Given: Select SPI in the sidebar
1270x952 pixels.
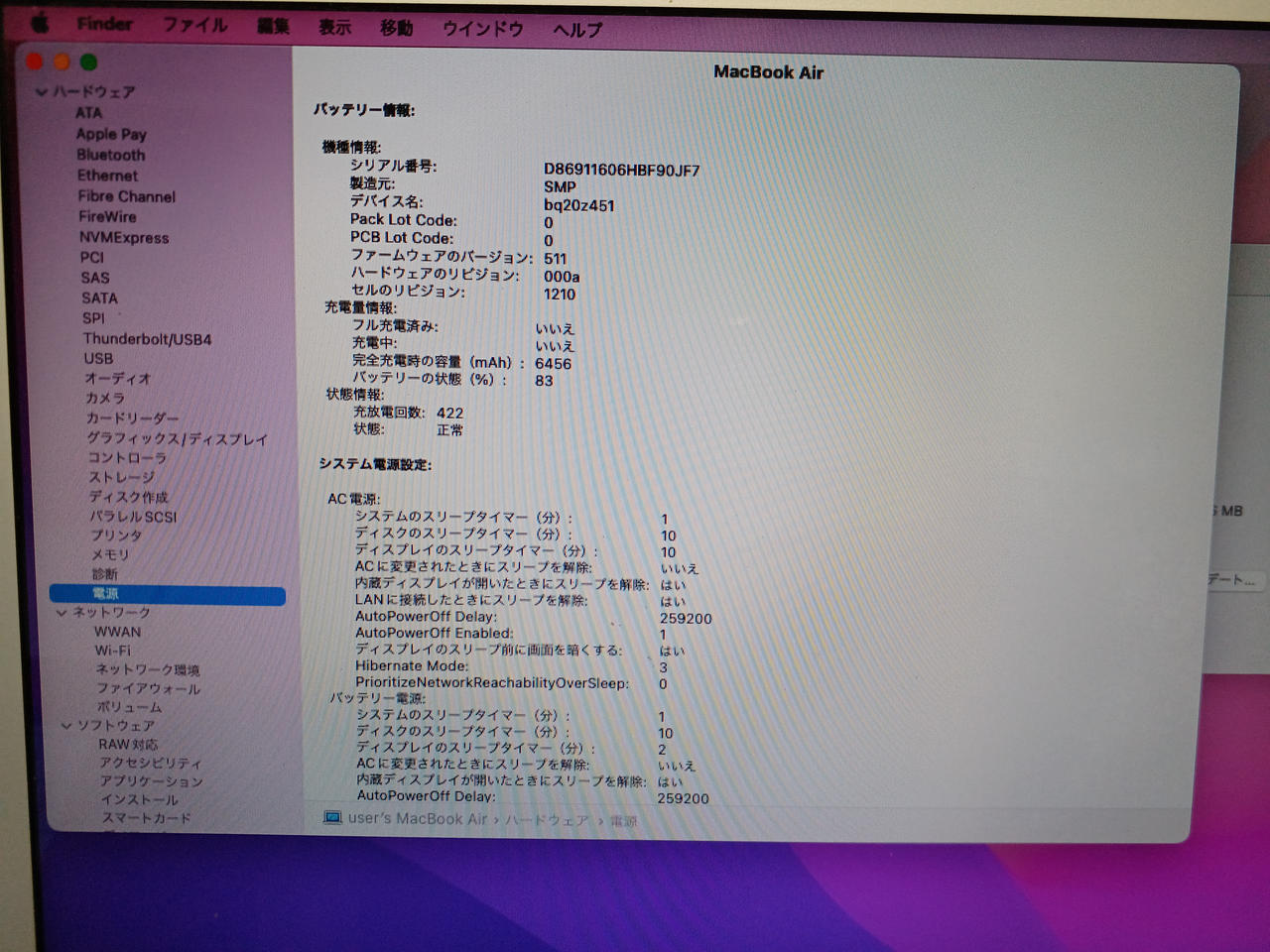Looking at the screenshot, I should click(x=93, y=318).
